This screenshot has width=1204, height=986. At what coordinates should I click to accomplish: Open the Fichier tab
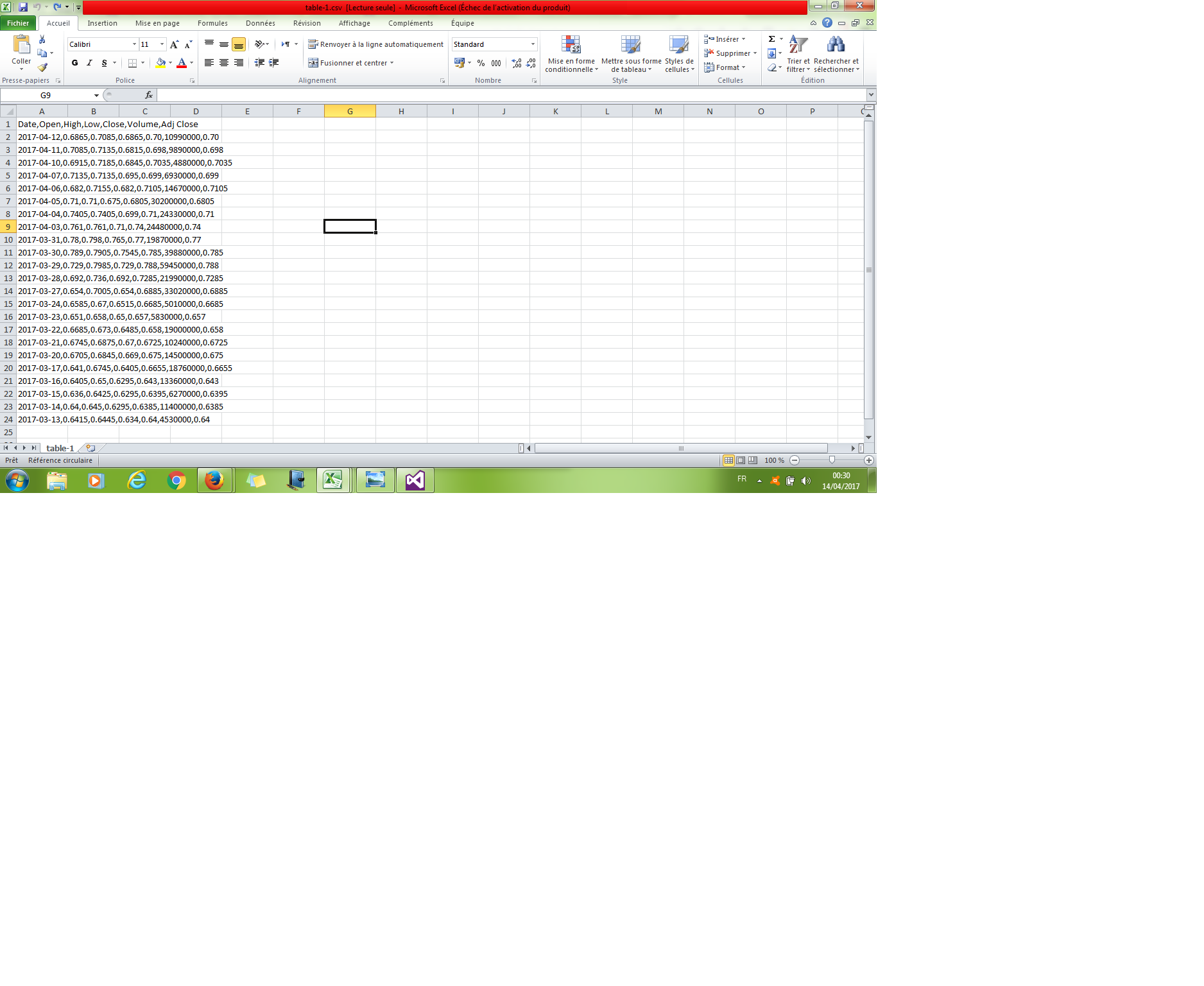(x=18, y=23)
